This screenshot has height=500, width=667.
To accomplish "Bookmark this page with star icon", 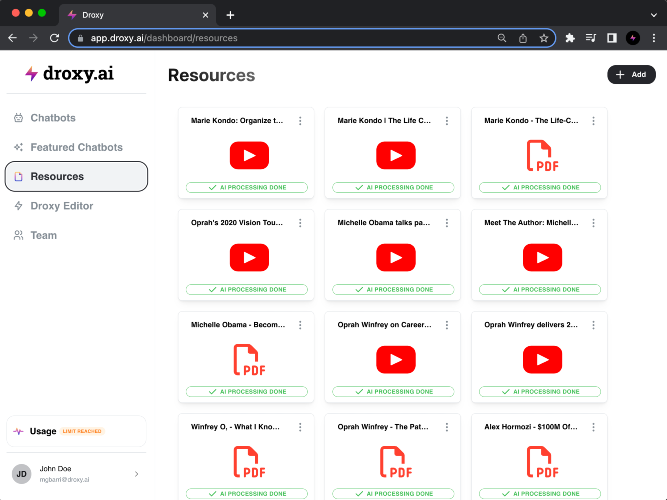I will click(x=544, y=38).
